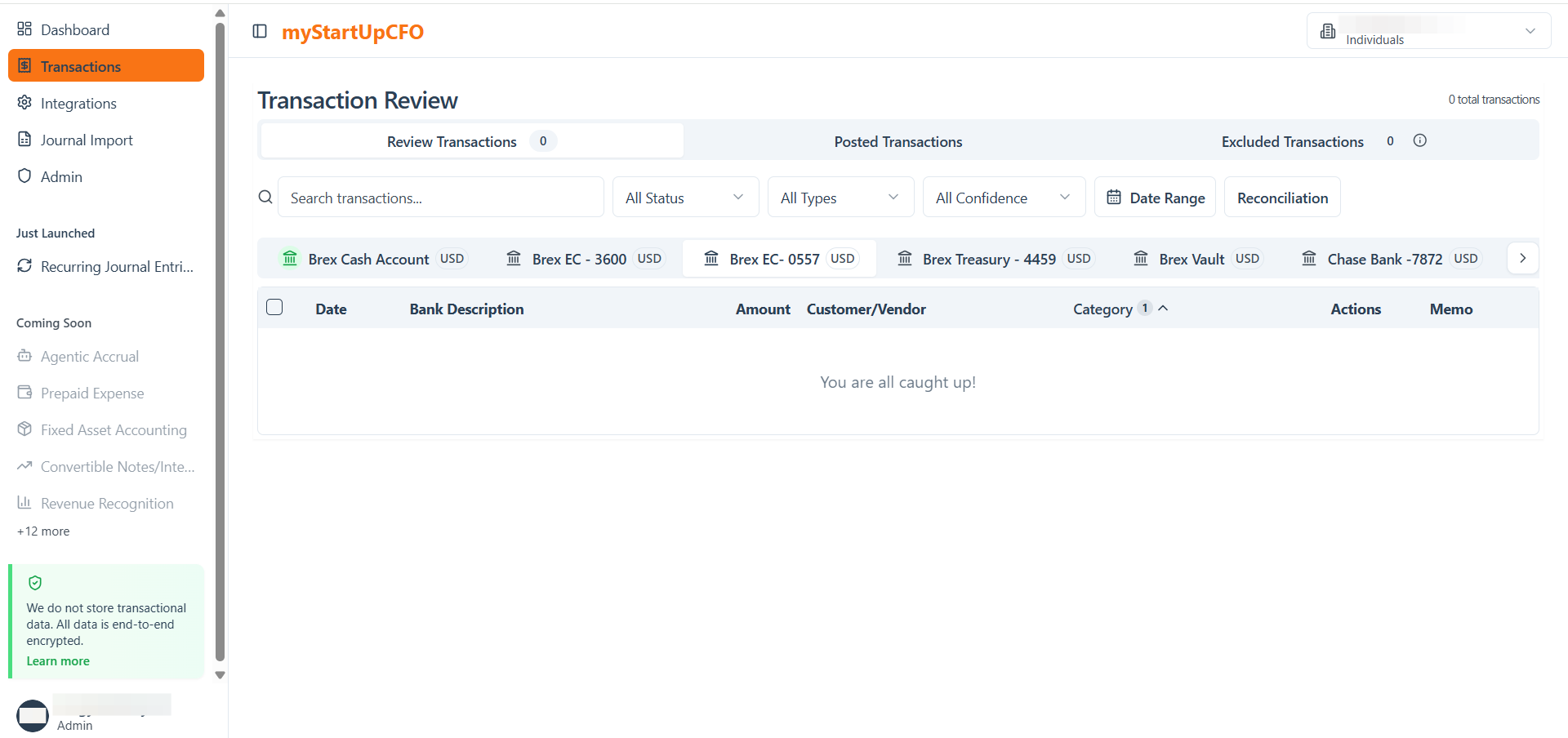The width and height of the screenshot is (1568, 738).
Task: Focus the Search transactions field
Action: [441, 197]
